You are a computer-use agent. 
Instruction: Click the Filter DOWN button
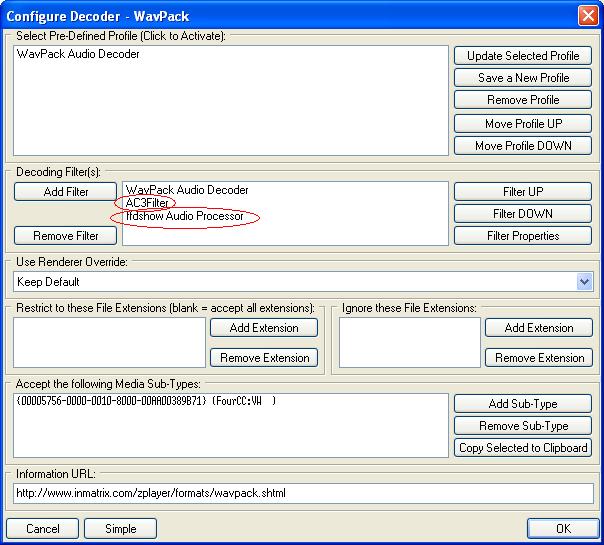point(523,214)
